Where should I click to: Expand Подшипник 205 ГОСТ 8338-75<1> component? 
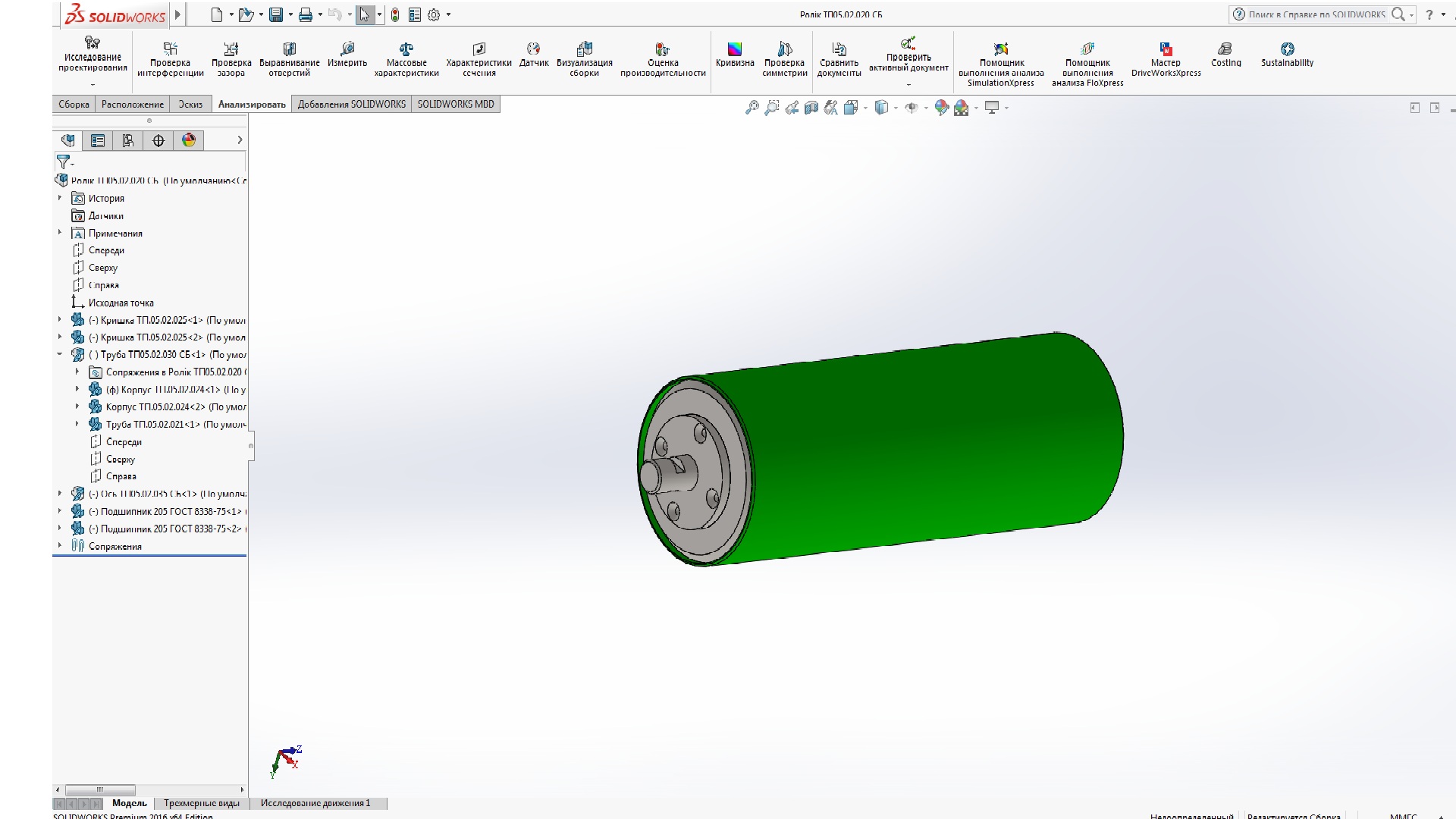click(60, 511)
